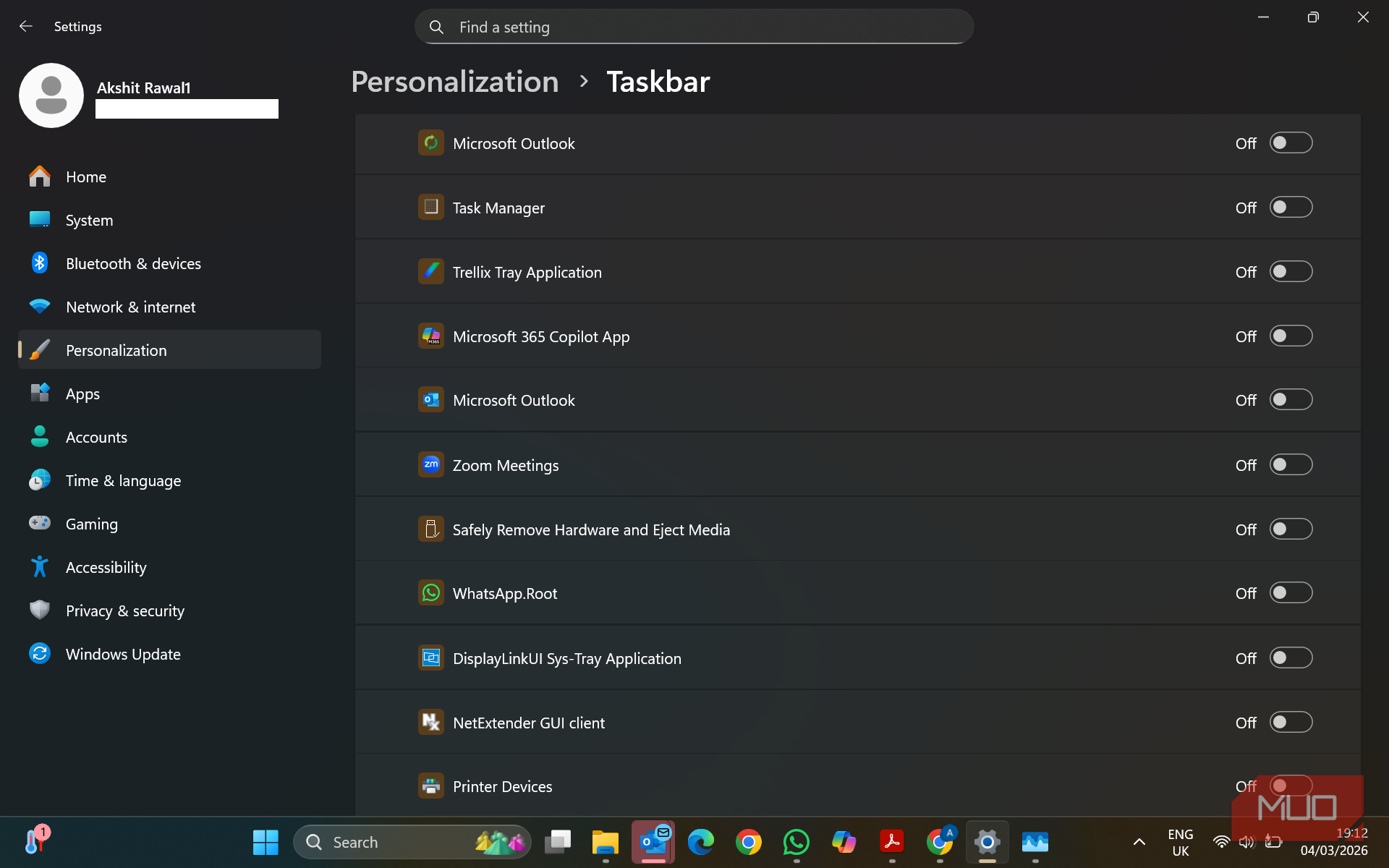Viewport: 1389px width, 868px height.
Task: Click the Task Manager row icon
Action: [x=431, y=207]
